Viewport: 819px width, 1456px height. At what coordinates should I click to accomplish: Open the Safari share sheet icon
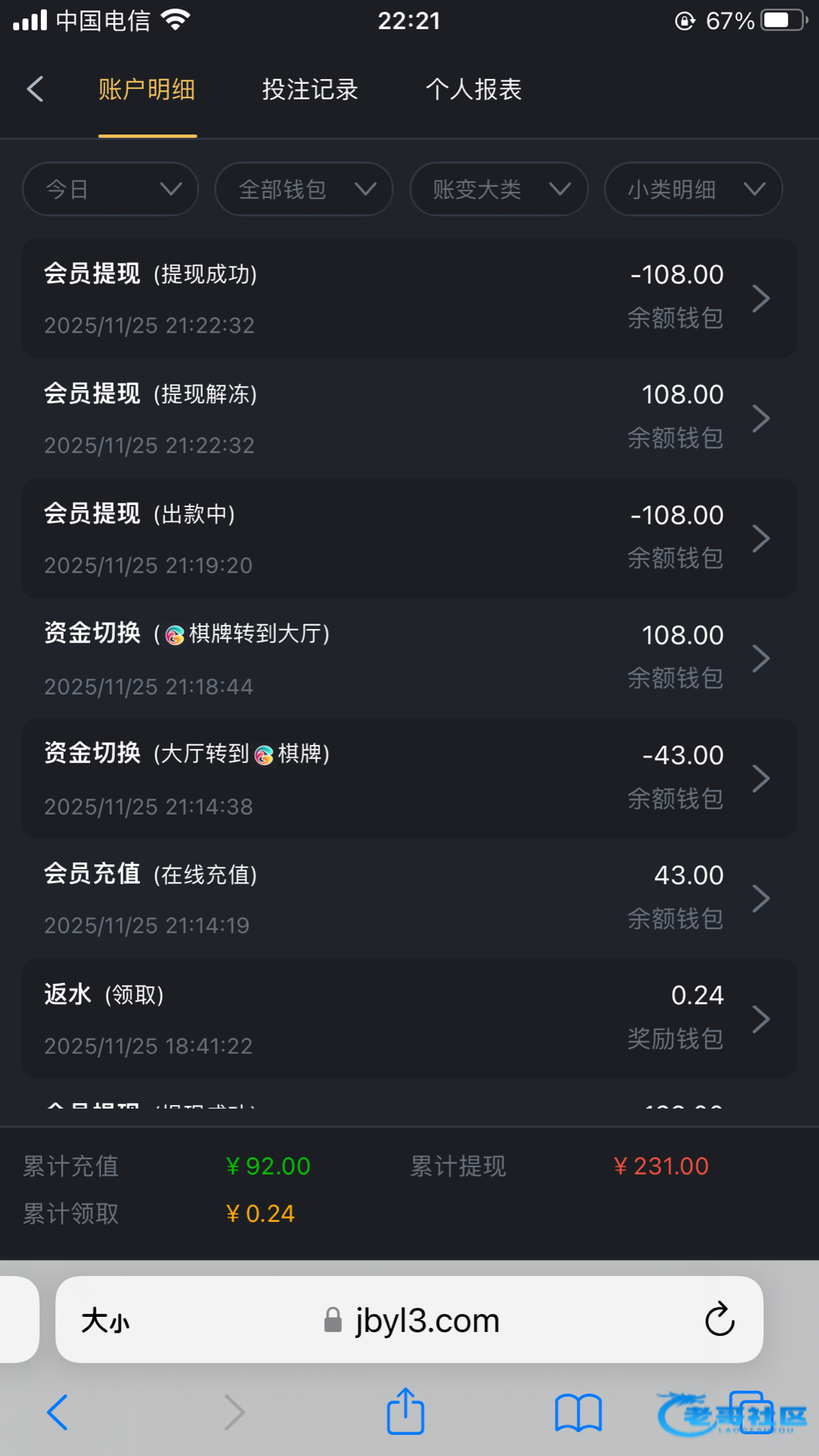click(x=405, y=1411)
